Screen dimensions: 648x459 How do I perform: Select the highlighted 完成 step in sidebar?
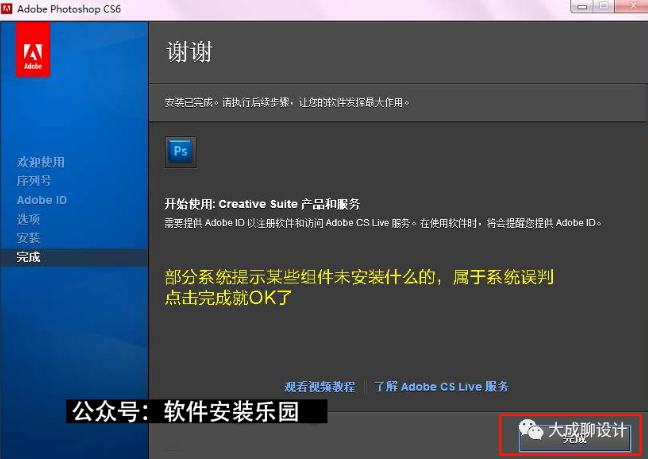[x=28, y=257]
